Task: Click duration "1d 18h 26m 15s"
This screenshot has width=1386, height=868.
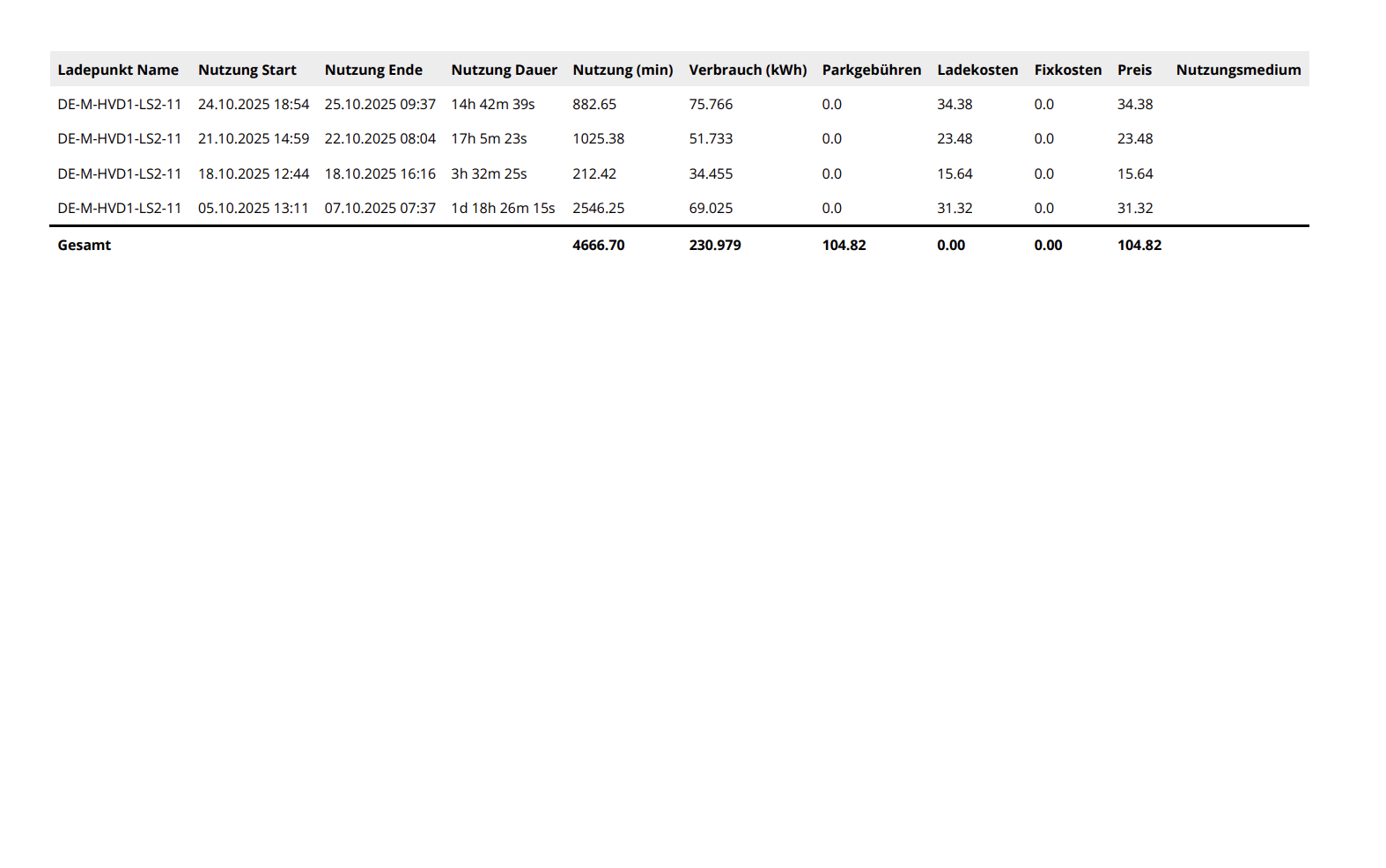Action: coord(503,208)
